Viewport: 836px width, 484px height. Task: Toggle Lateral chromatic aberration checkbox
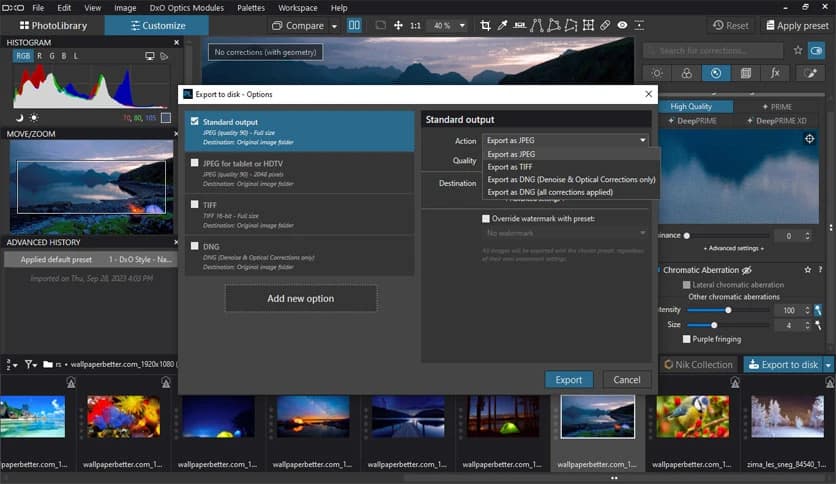pos(687,285)
